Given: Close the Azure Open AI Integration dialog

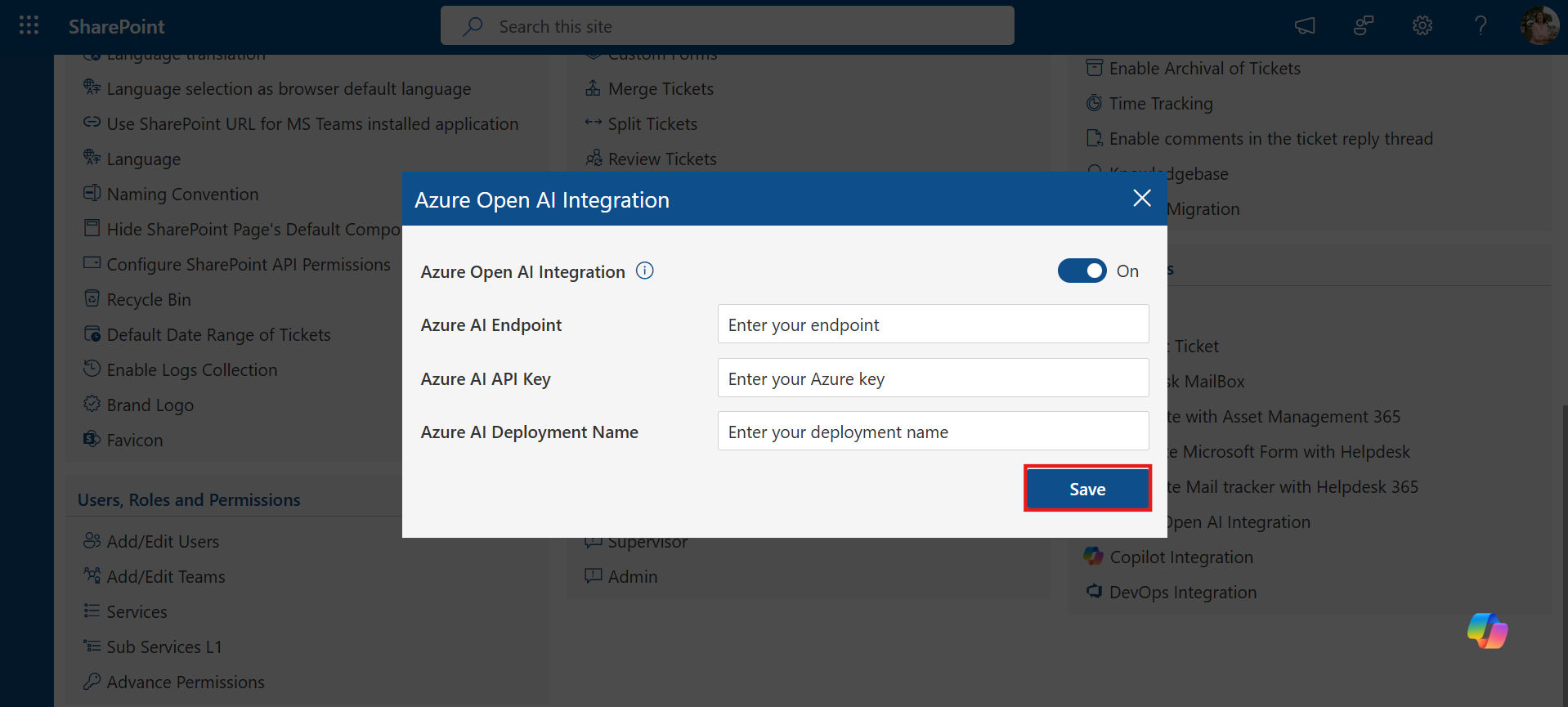Looking at the screenshot, I should pos(1142,199).
